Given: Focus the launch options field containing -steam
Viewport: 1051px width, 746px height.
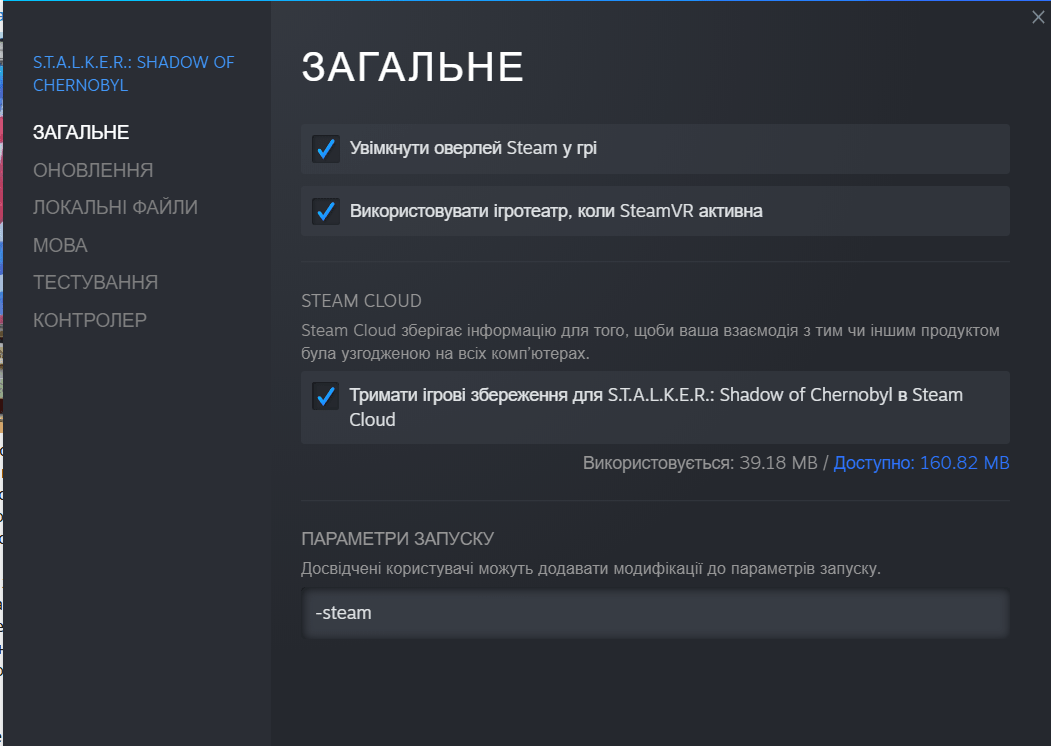Looking at the screenshot, I should pyautogui.click(x=655, y=613).
